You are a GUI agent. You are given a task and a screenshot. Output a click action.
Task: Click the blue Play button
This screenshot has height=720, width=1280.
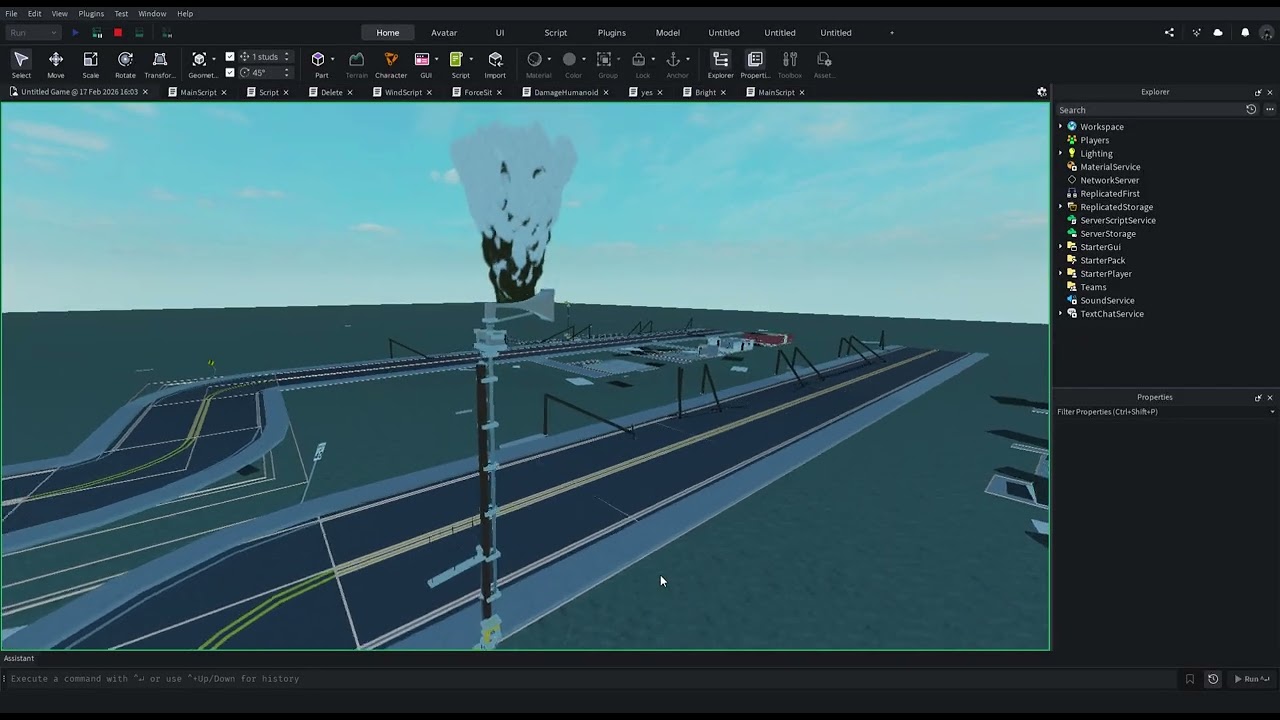[x=75, y=33]
